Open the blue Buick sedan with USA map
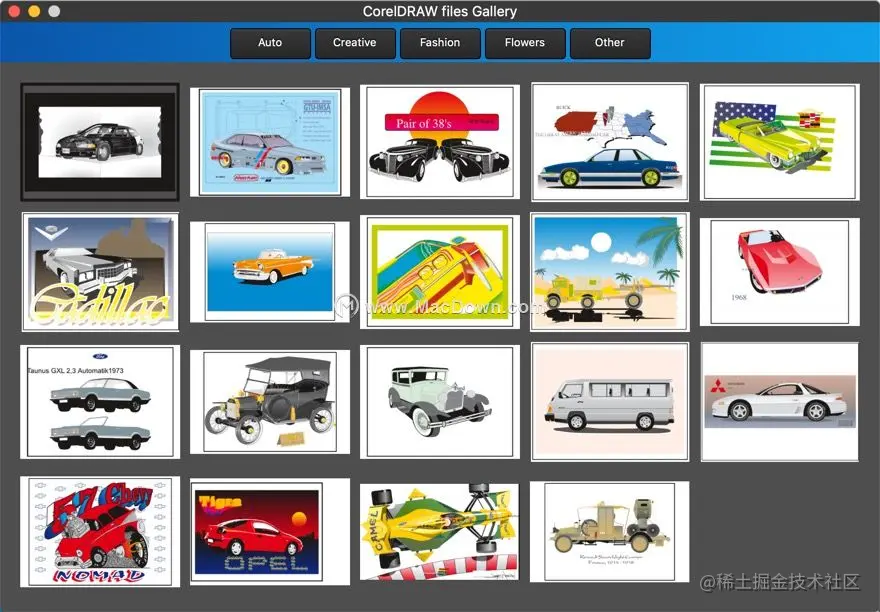 610,141
